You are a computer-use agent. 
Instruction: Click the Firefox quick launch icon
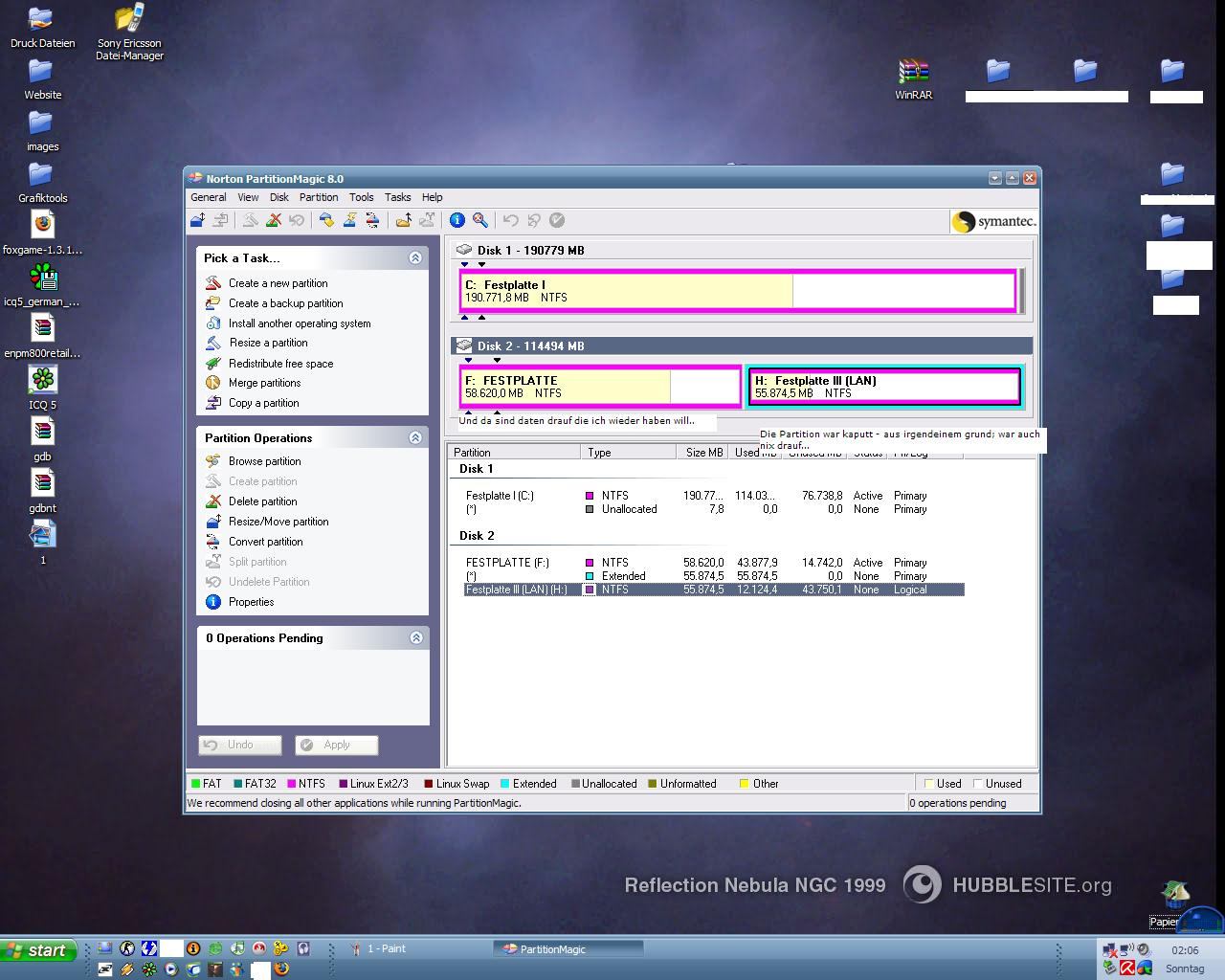point(281,969)
